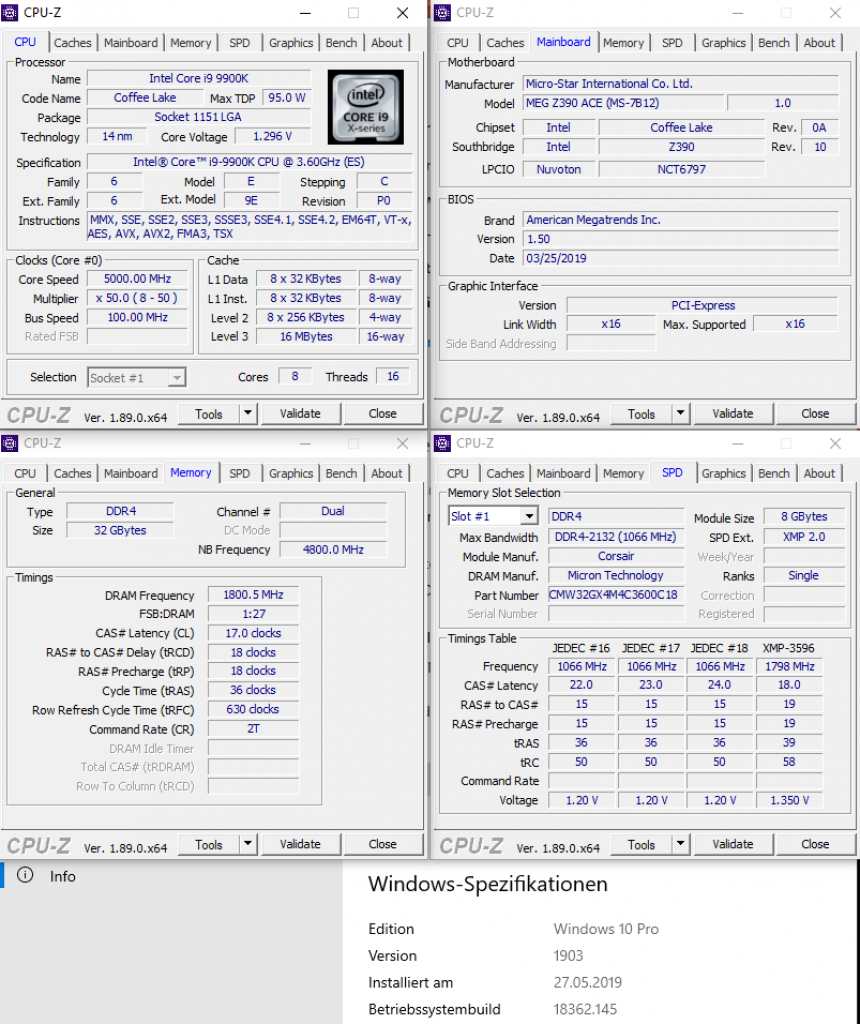This screenshot has width=860, height=1024.
Task: Click the XMP-3596 frequency value 1798 MHz
Action: (789, 666)
